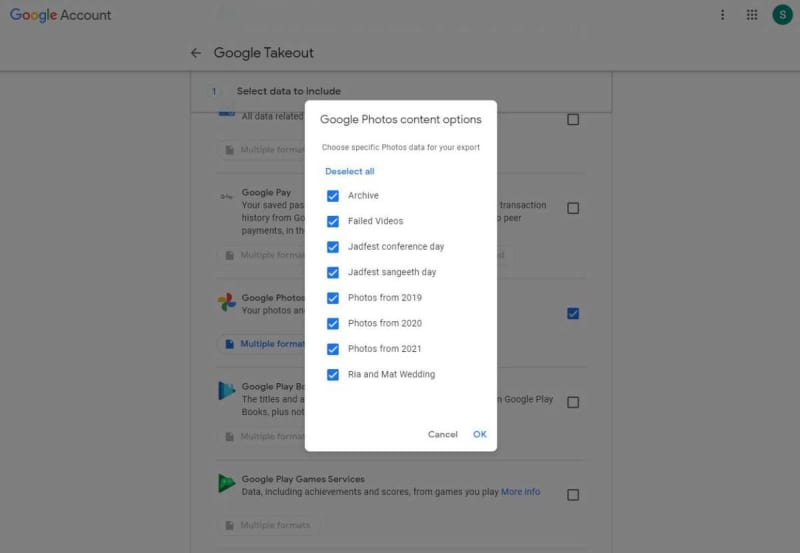Confirm with the OK button

(x=480, y=434)
